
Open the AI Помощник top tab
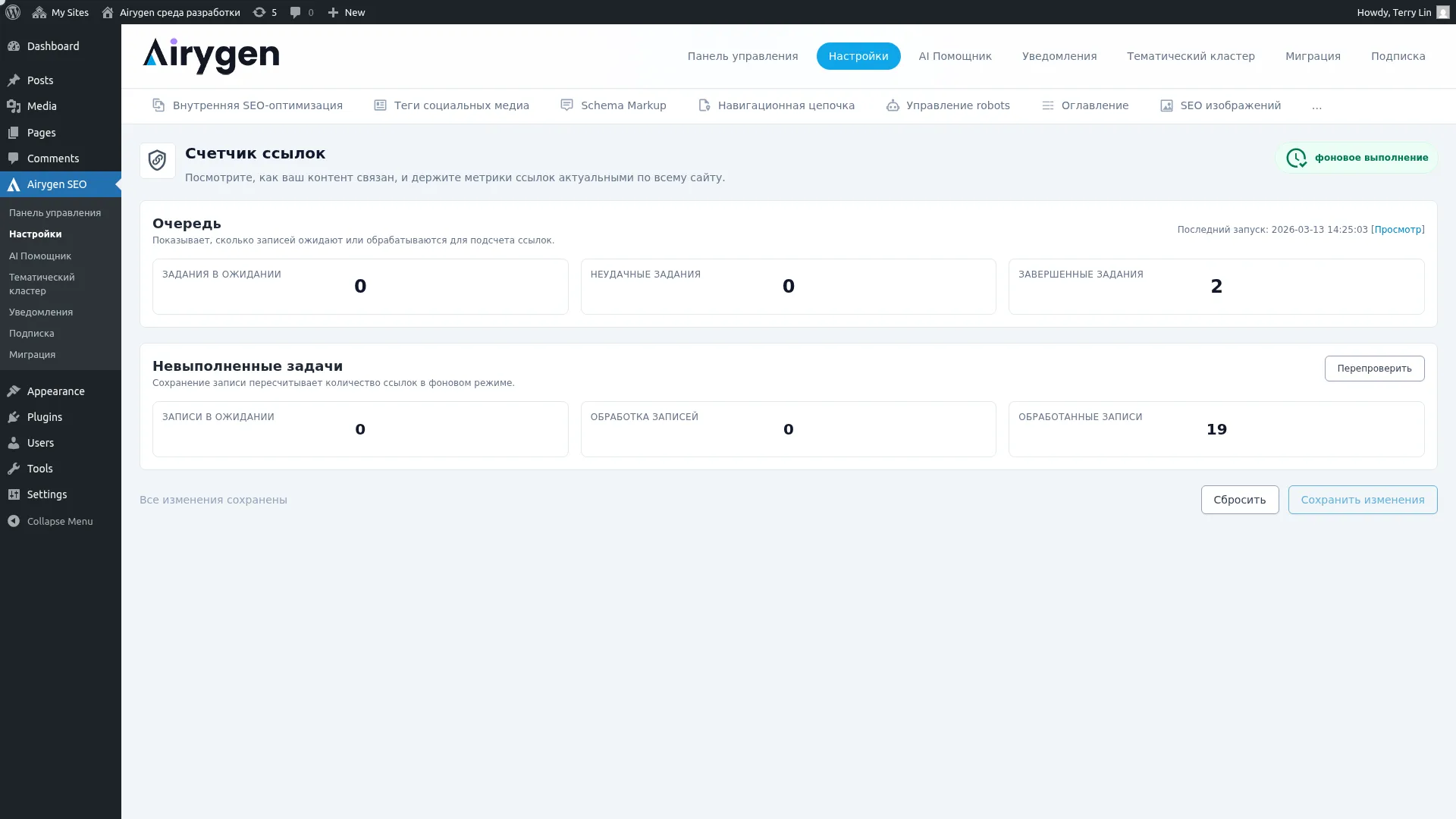pos(955,56)
